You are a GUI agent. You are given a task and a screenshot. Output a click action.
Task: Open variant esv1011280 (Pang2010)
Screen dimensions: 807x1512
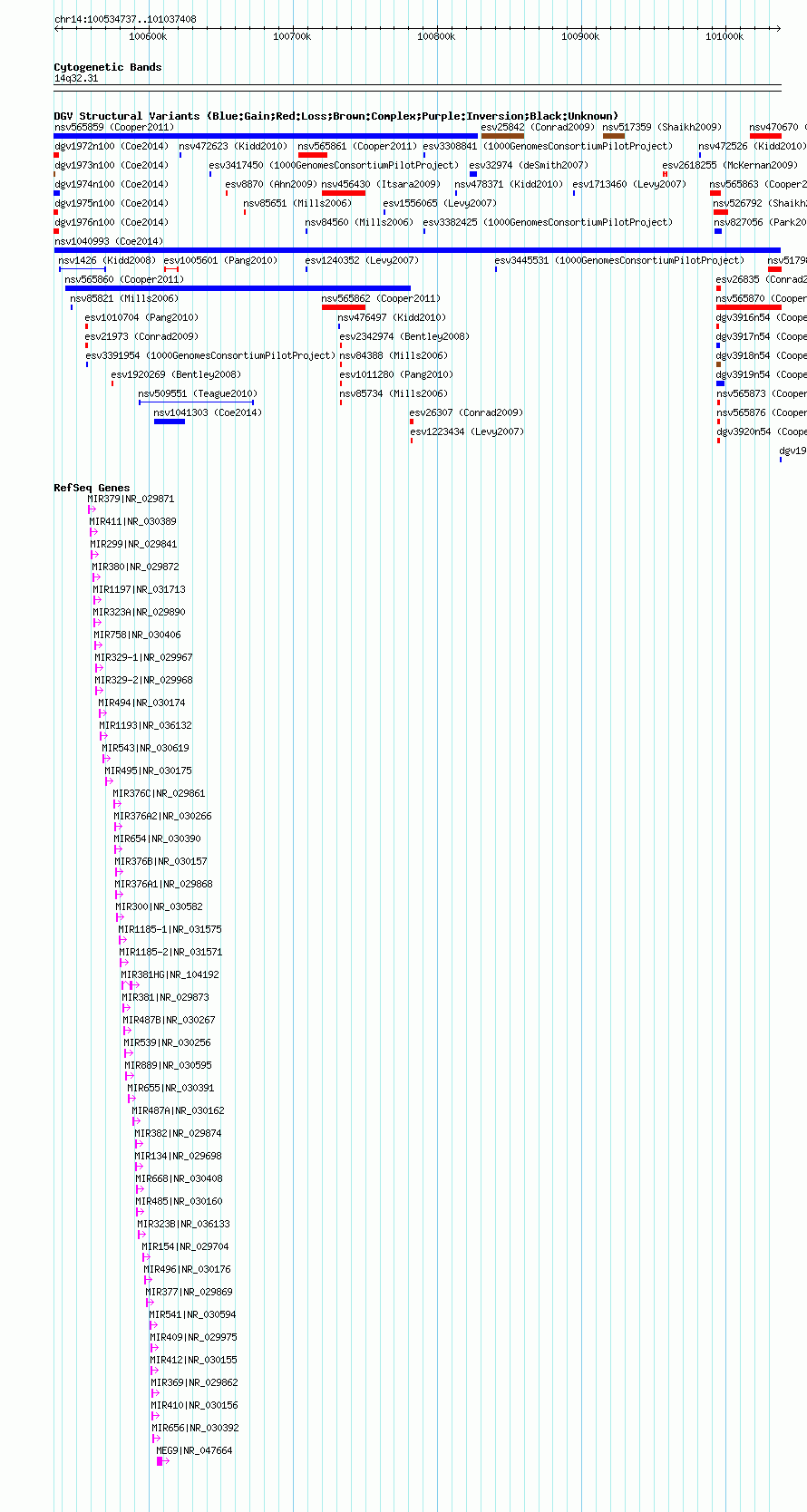[x=396, y=374]
